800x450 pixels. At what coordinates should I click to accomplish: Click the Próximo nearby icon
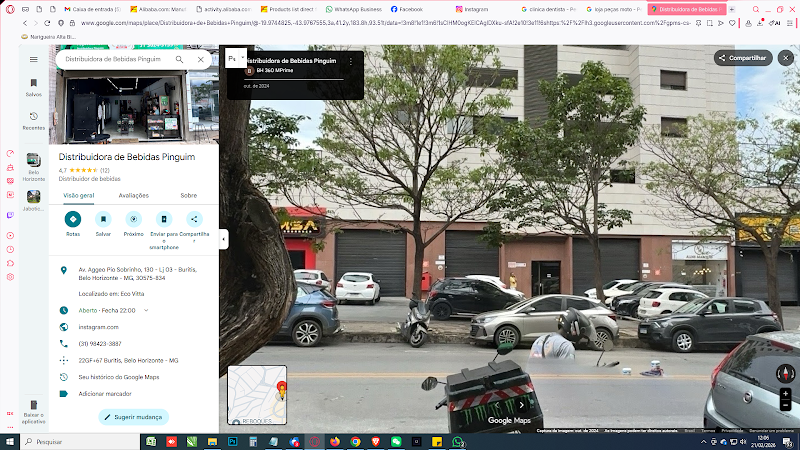click(133, 219)
